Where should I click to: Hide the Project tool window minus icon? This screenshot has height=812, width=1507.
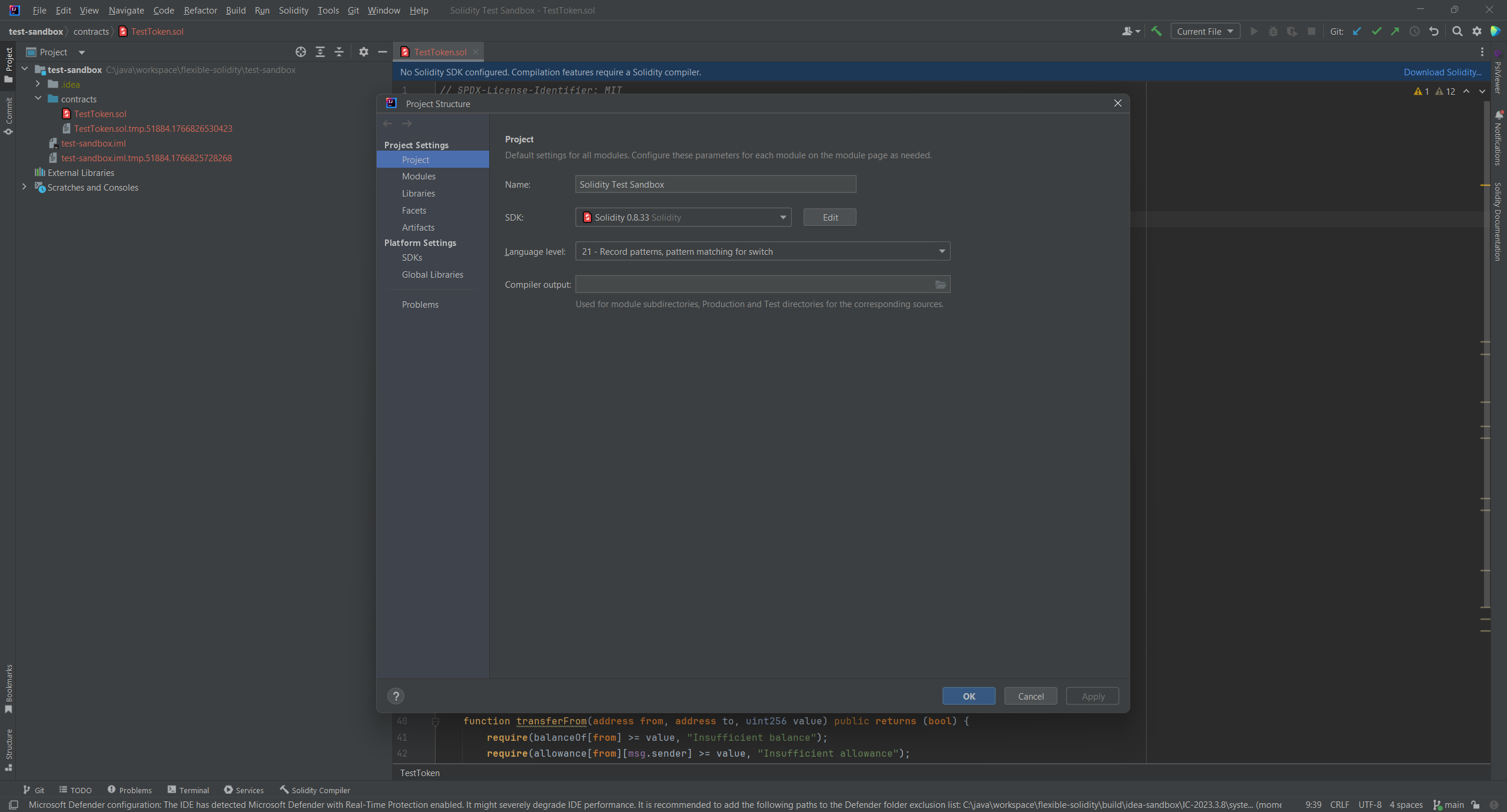383,52
